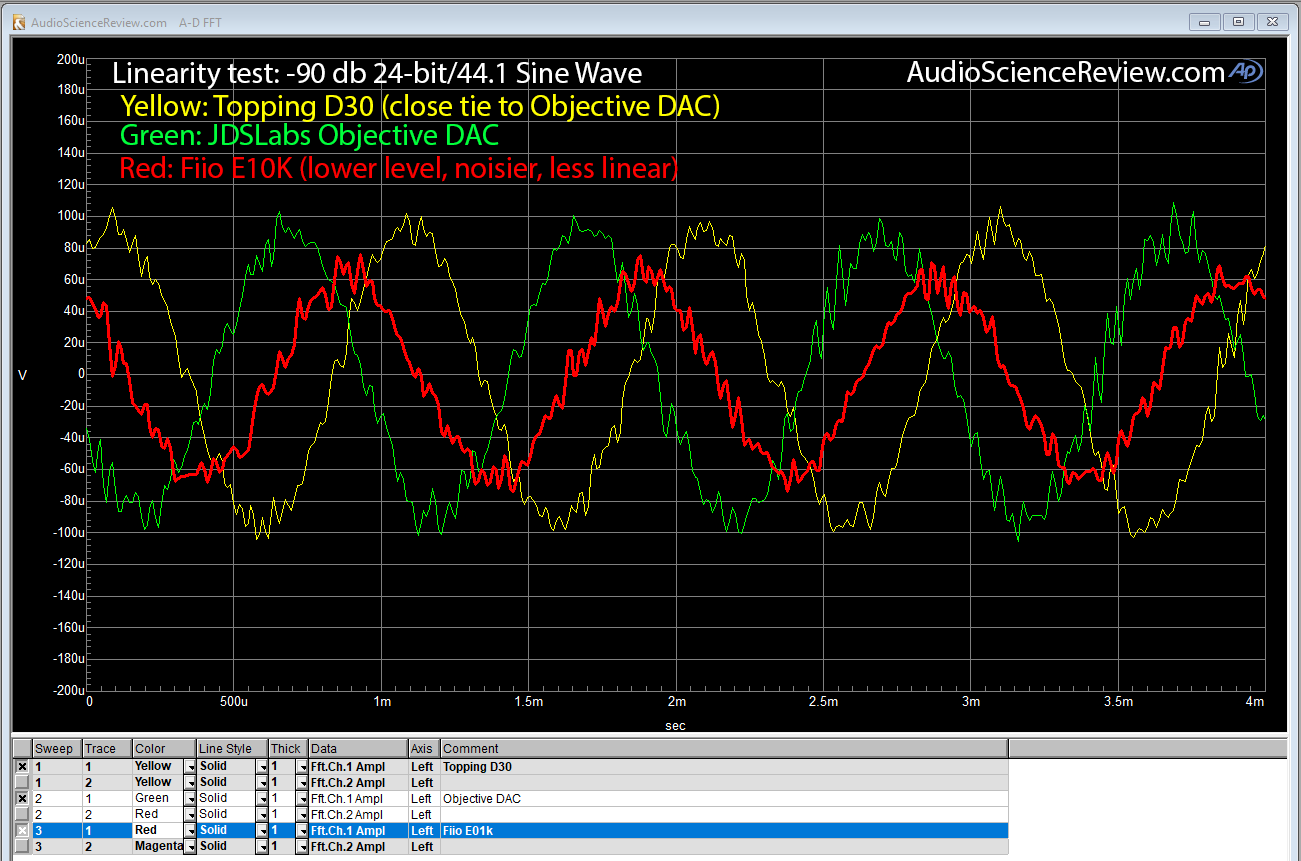
Task: Open line style dropdown for Fiio E01k row
Action: (x=263, y=831)
